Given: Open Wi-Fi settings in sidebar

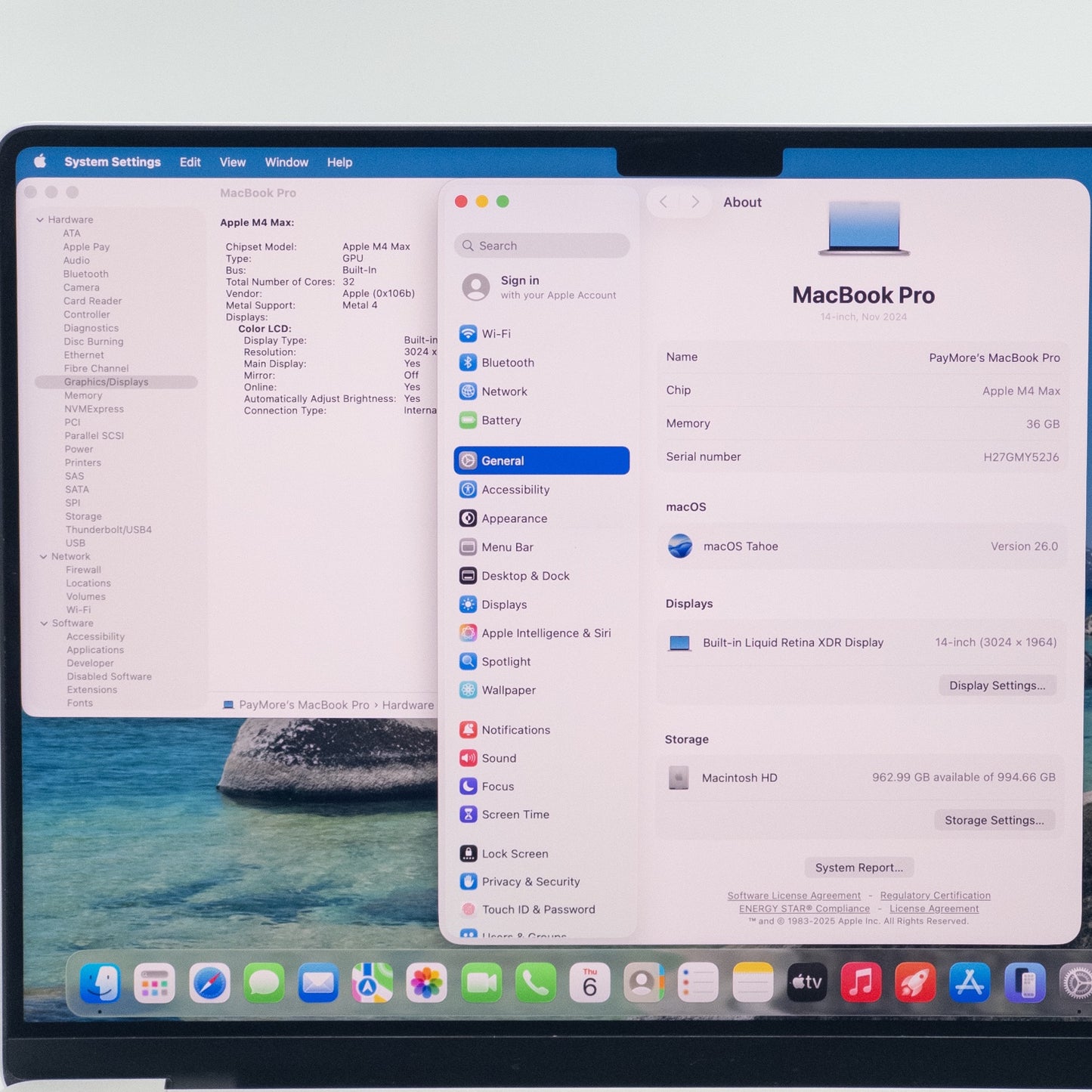Looking at the screenshot, I should click(x=496, y=334).
